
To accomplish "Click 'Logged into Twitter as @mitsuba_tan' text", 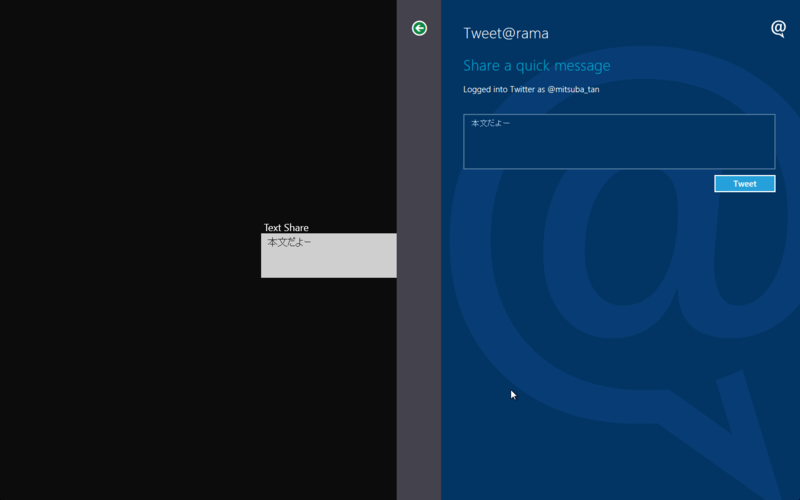I will pos(531,89).
